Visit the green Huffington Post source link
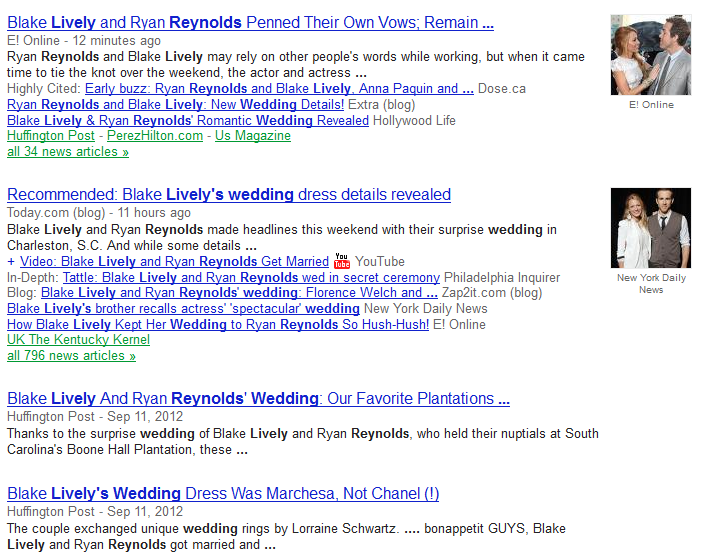The height and width of the screenshot is (559, 704). 51,136
